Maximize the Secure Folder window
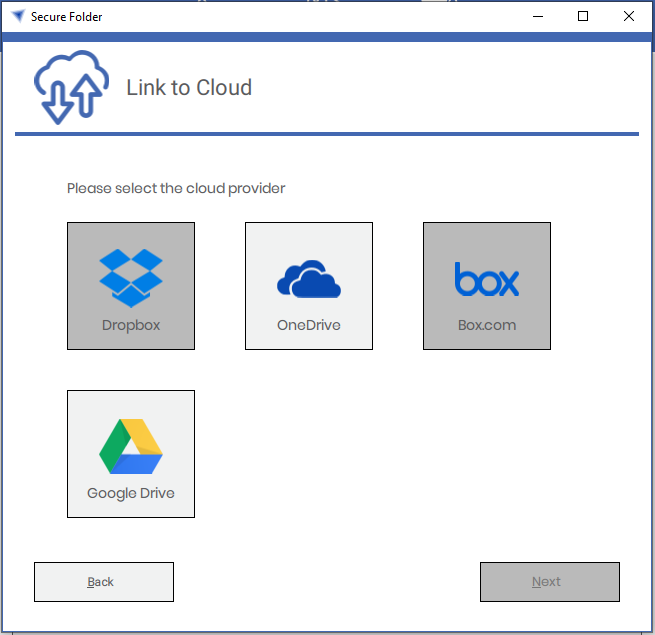 [x=583, y=16]
